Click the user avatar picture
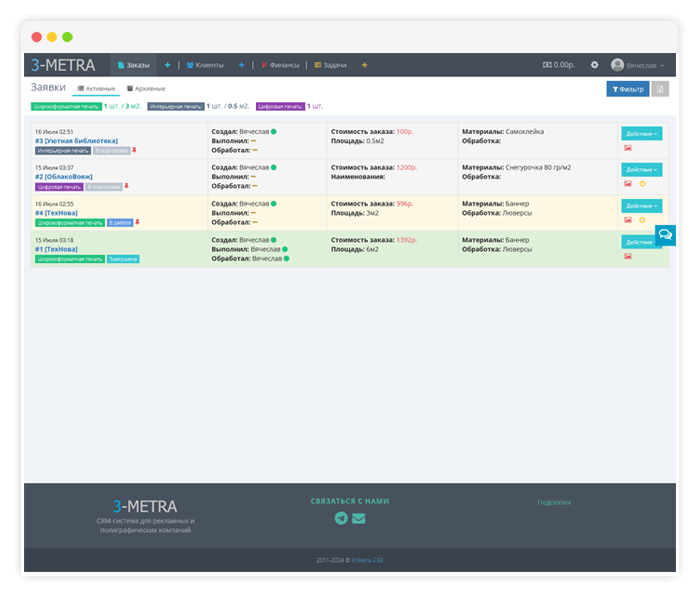The width and height of the screenshot is (700, 600). (617, 65)
